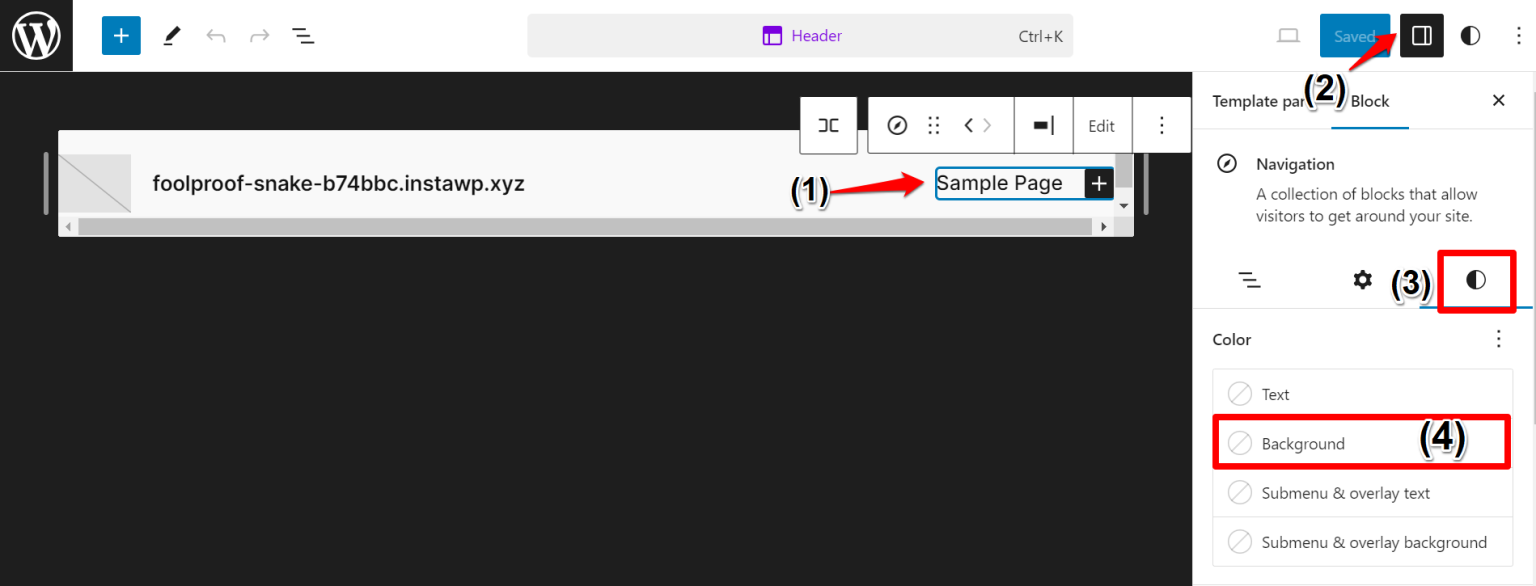Open the Document Overview list view
Screen dimensions: 1536x586
(x=303, y=35)
